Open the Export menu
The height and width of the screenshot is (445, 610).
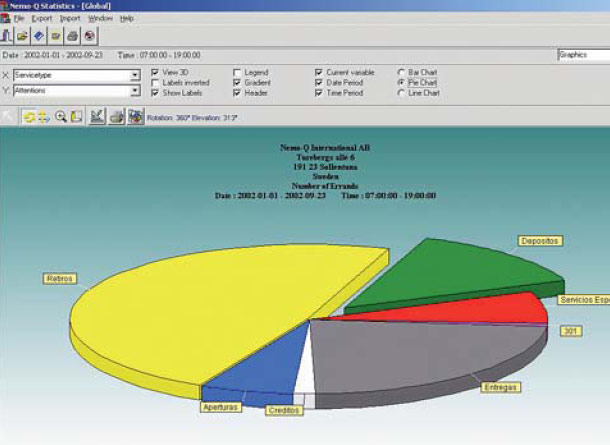click(41, 18)
